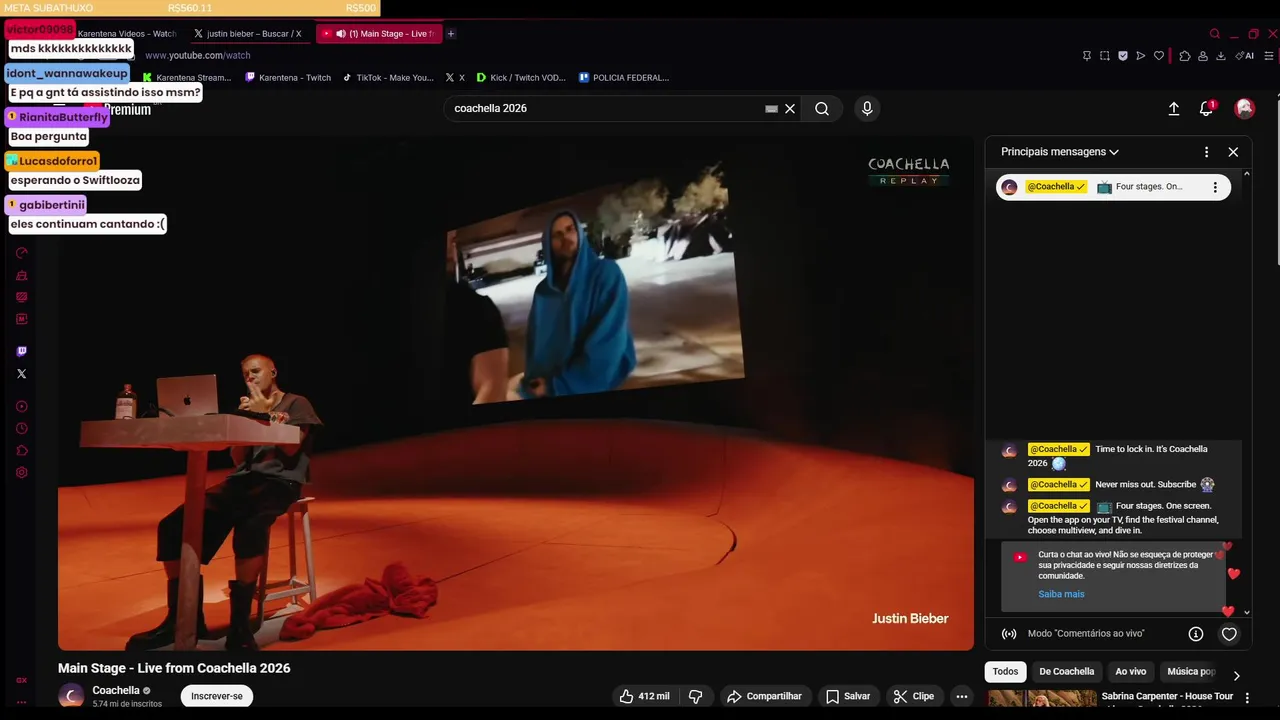Open the history clock icon in sidebar
This screenshot has height=720, width=1280.
[22, 428]
